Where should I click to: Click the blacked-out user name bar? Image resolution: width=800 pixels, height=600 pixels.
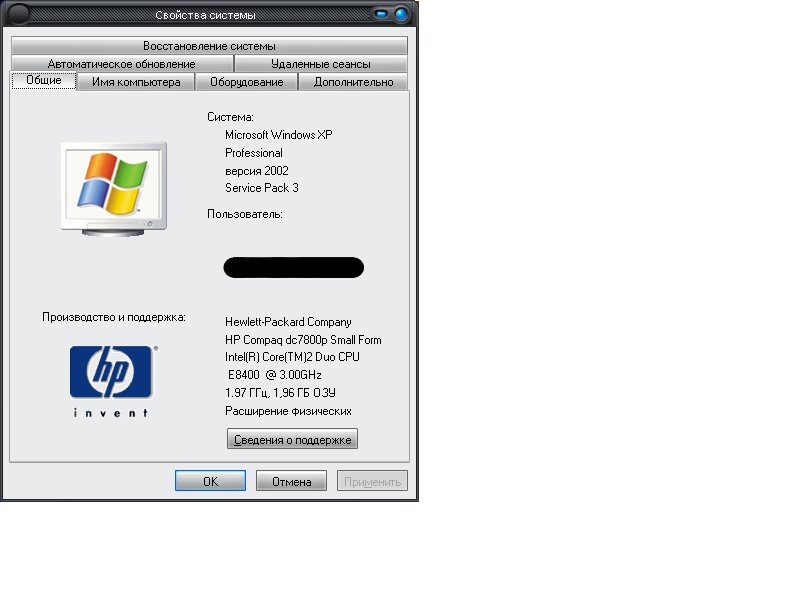pyautogui.click(x=293, y=267)
